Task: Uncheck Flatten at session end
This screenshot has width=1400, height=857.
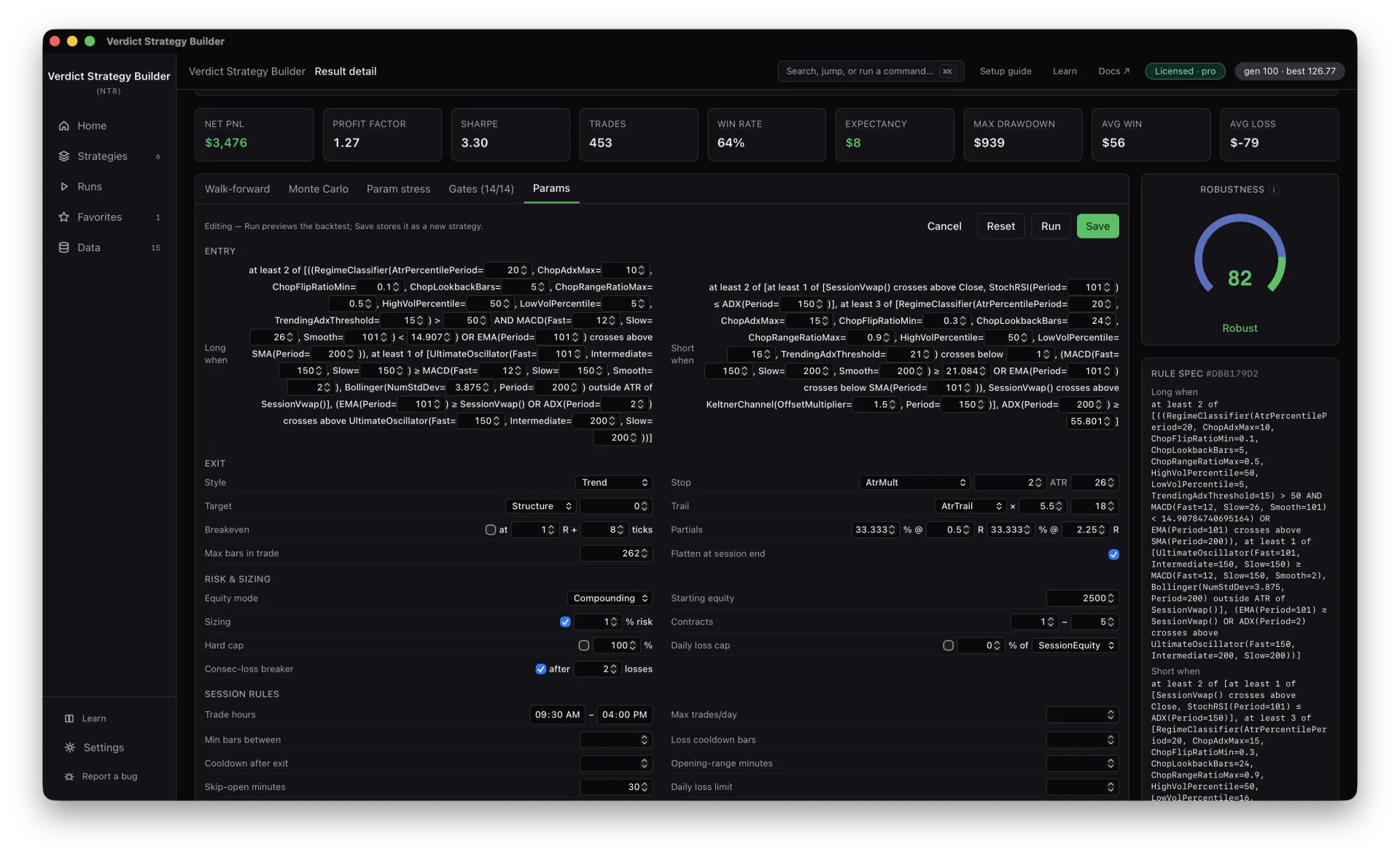Action: click(x=1113, y=554)
